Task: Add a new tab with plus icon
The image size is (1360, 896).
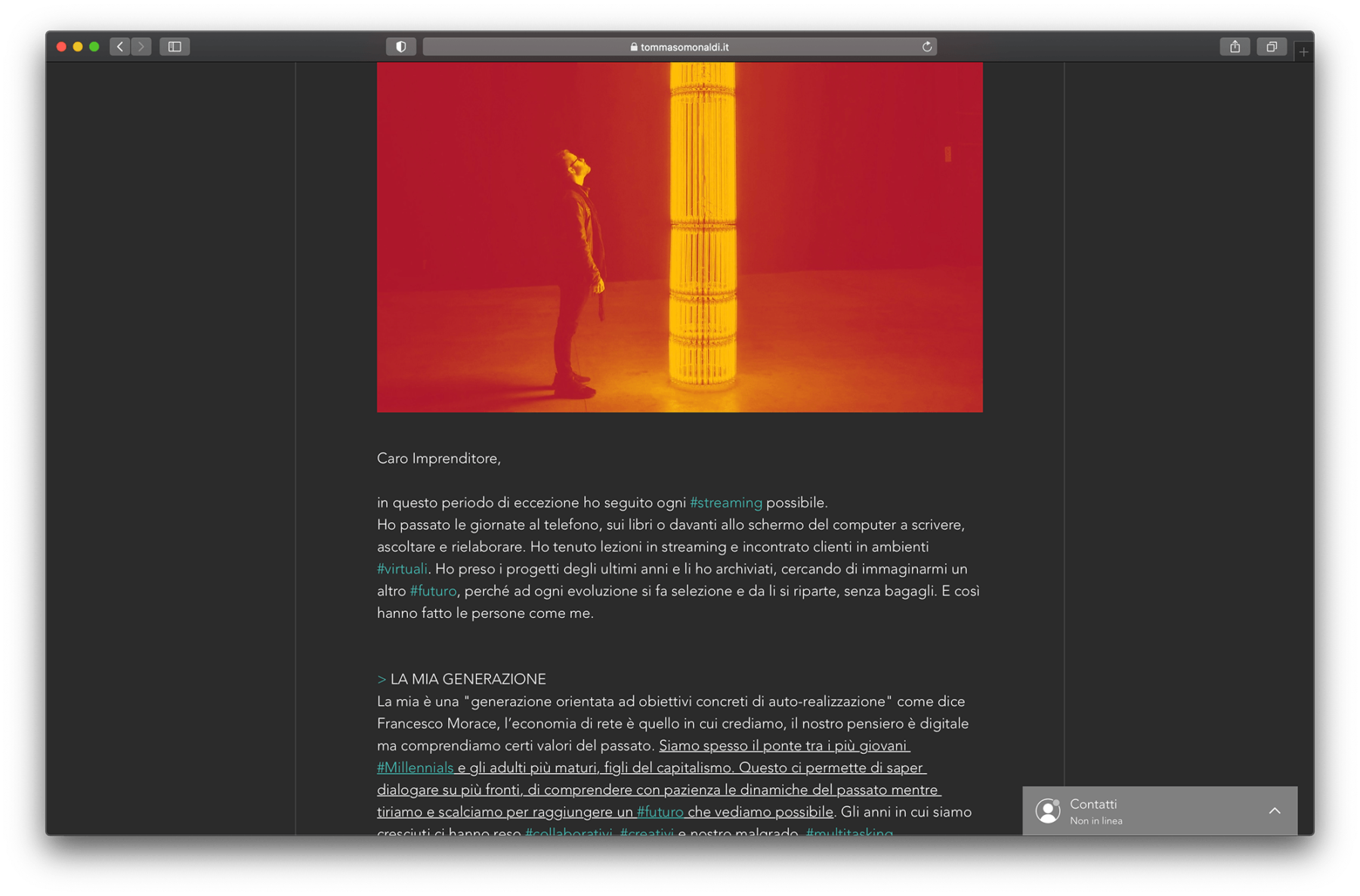Action: coord(1303,51)
